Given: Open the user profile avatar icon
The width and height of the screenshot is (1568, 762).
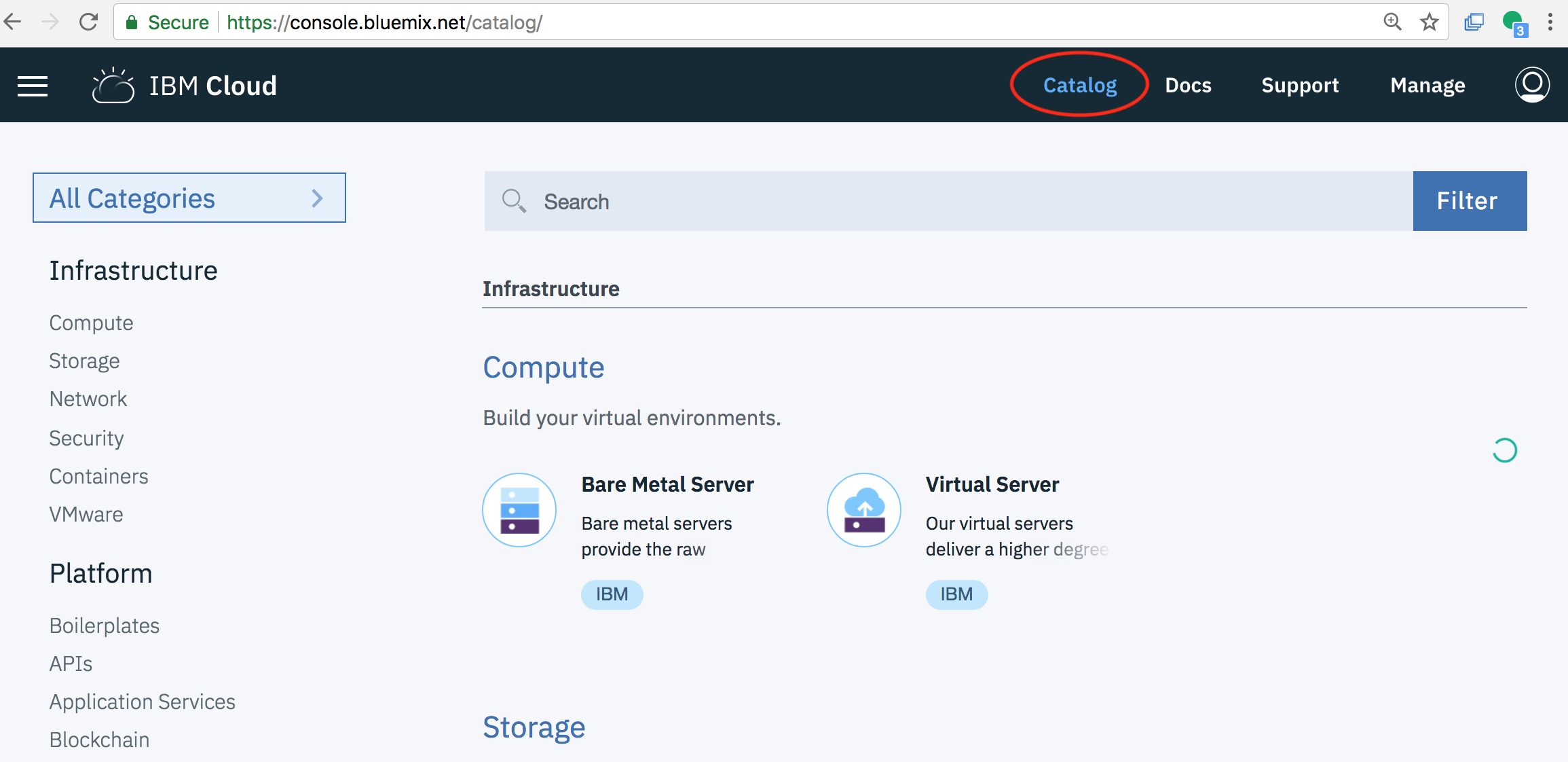Looking at the screenshot, I should pos(1532,85).
